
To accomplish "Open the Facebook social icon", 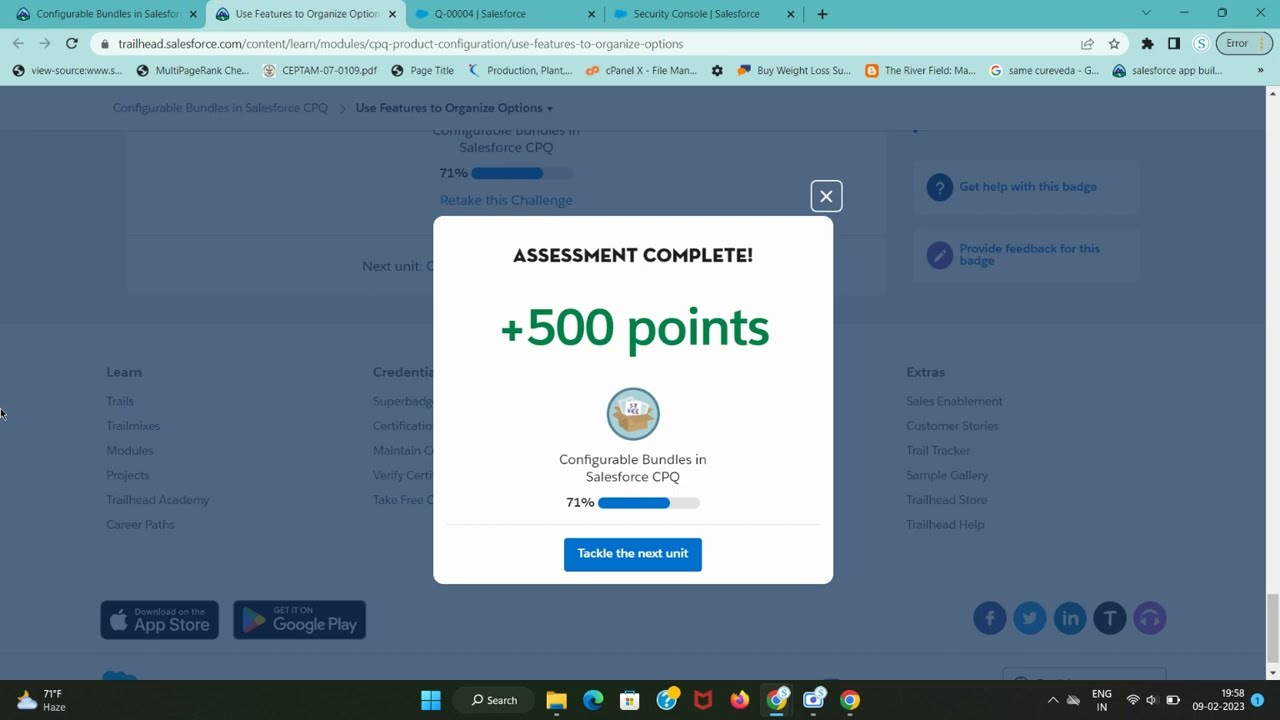I will coord(990,618).
